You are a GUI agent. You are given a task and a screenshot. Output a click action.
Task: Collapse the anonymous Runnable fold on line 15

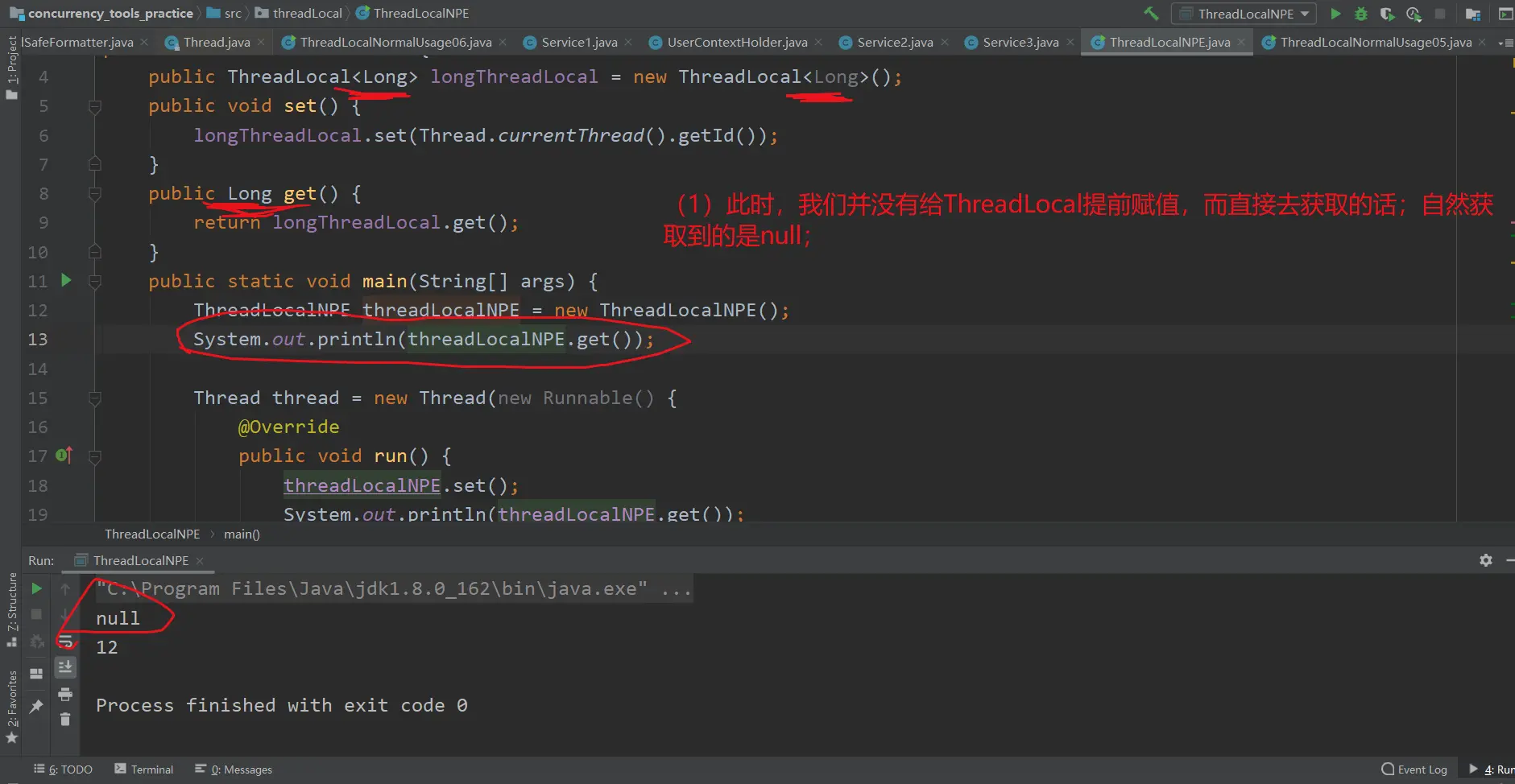click(94, 398)
